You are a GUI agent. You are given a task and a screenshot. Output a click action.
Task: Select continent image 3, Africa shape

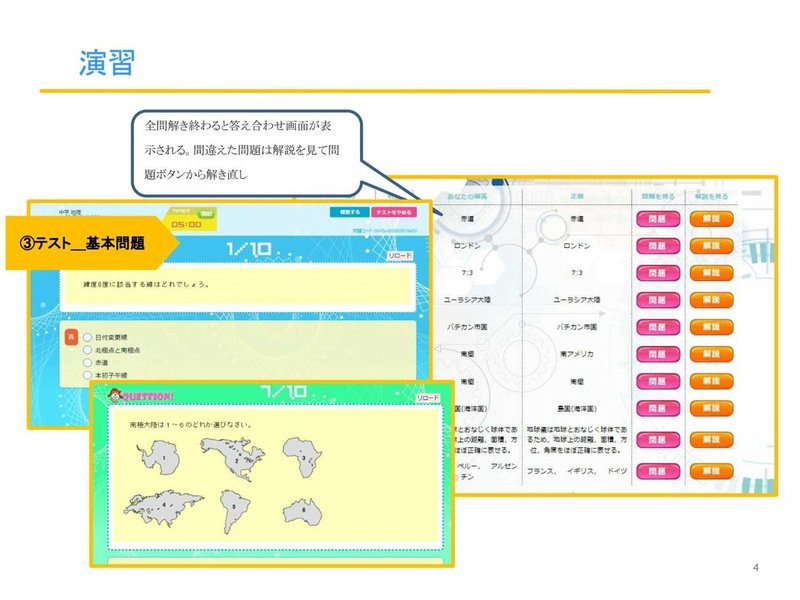[x=303, y=457]
